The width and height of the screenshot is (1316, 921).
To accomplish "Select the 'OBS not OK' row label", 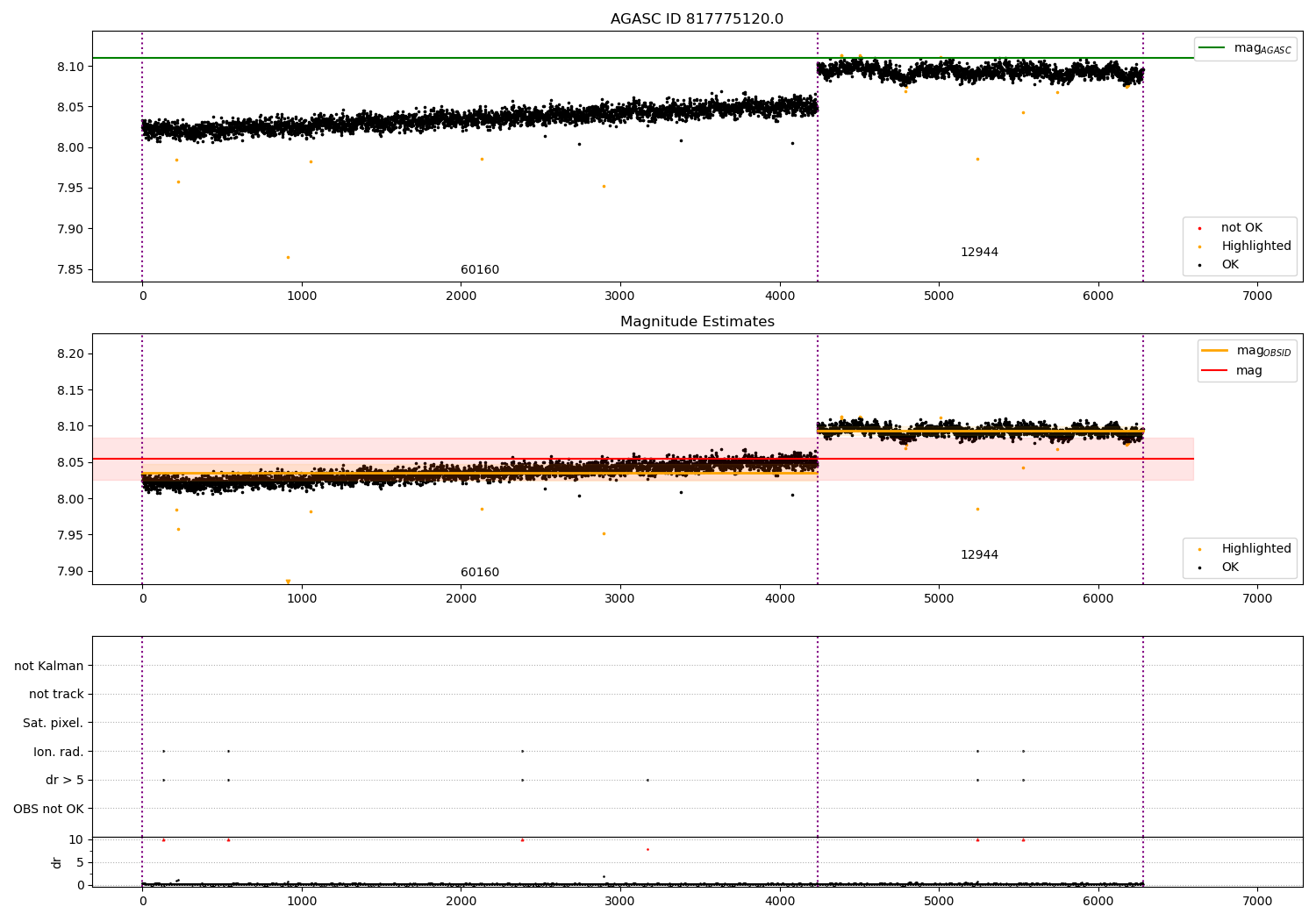I will [x=49, y=809].
